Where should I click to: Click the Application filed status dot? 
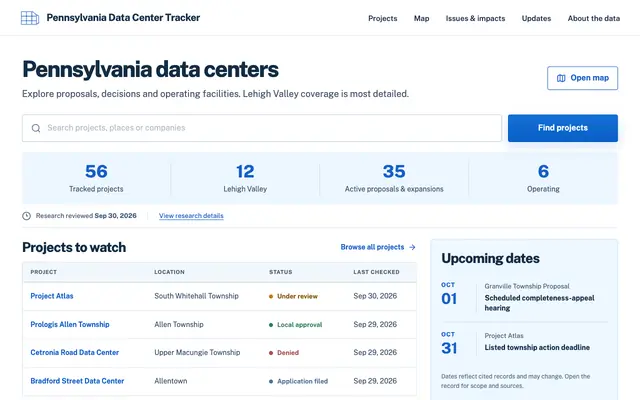click(x=271, y=382)
